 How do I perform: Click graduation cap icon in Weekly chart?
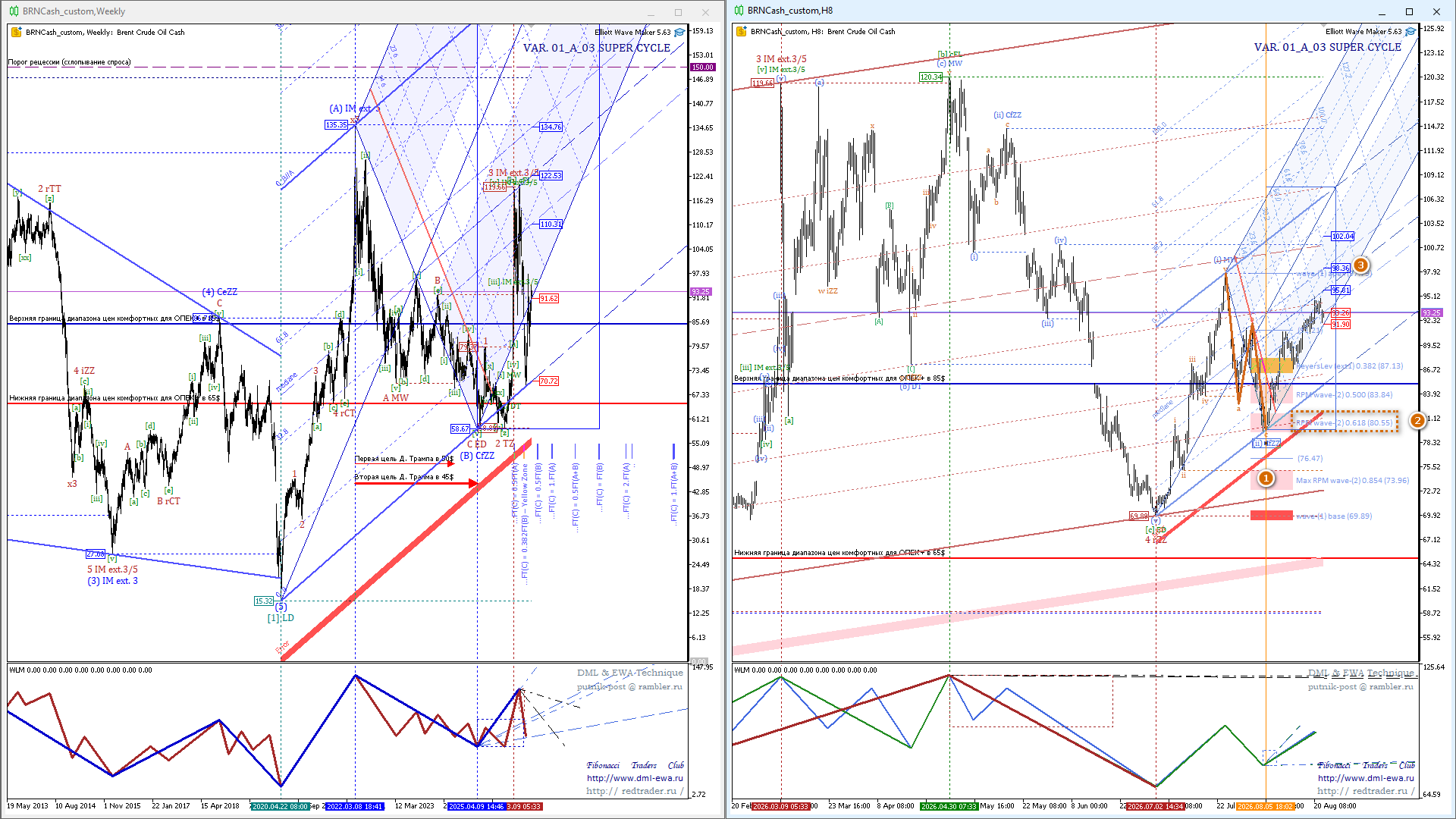tap(679, 32)
